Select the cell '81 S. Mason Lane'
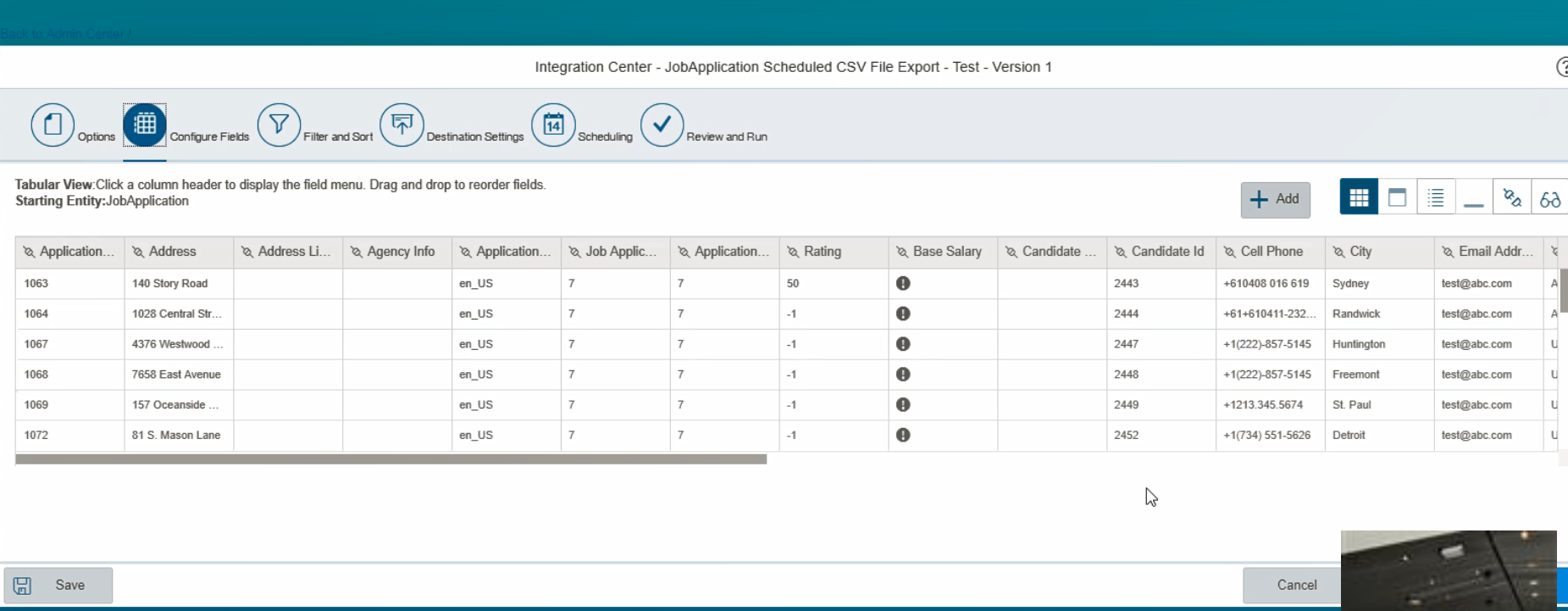This screenshot has width=1568, height=611. [x=180, y=435]
